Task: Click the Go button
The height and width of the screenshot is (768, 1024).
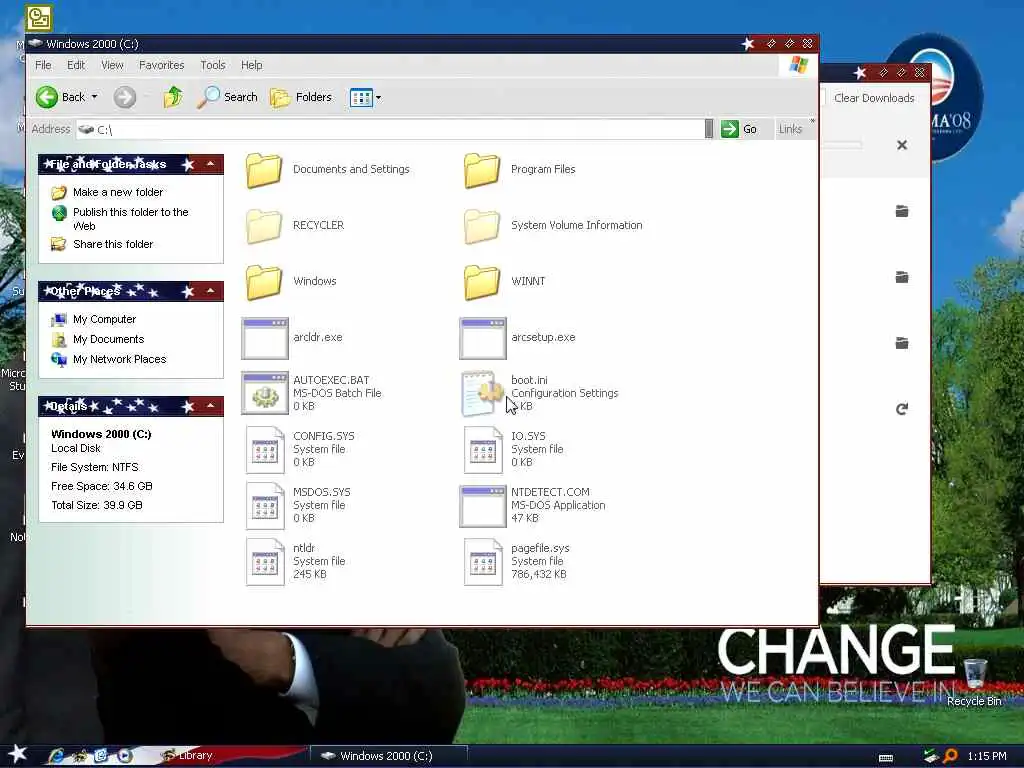Action: [739, 129]
